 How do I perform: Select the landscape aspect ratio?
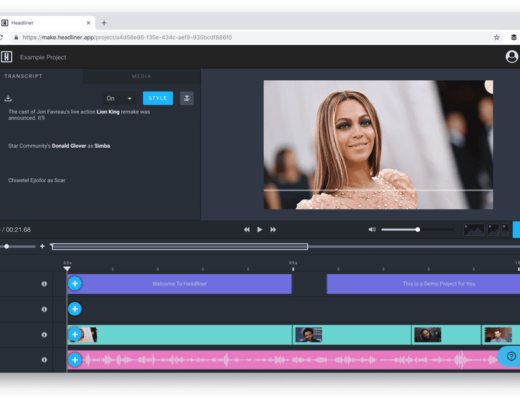(x=474, y=229)
